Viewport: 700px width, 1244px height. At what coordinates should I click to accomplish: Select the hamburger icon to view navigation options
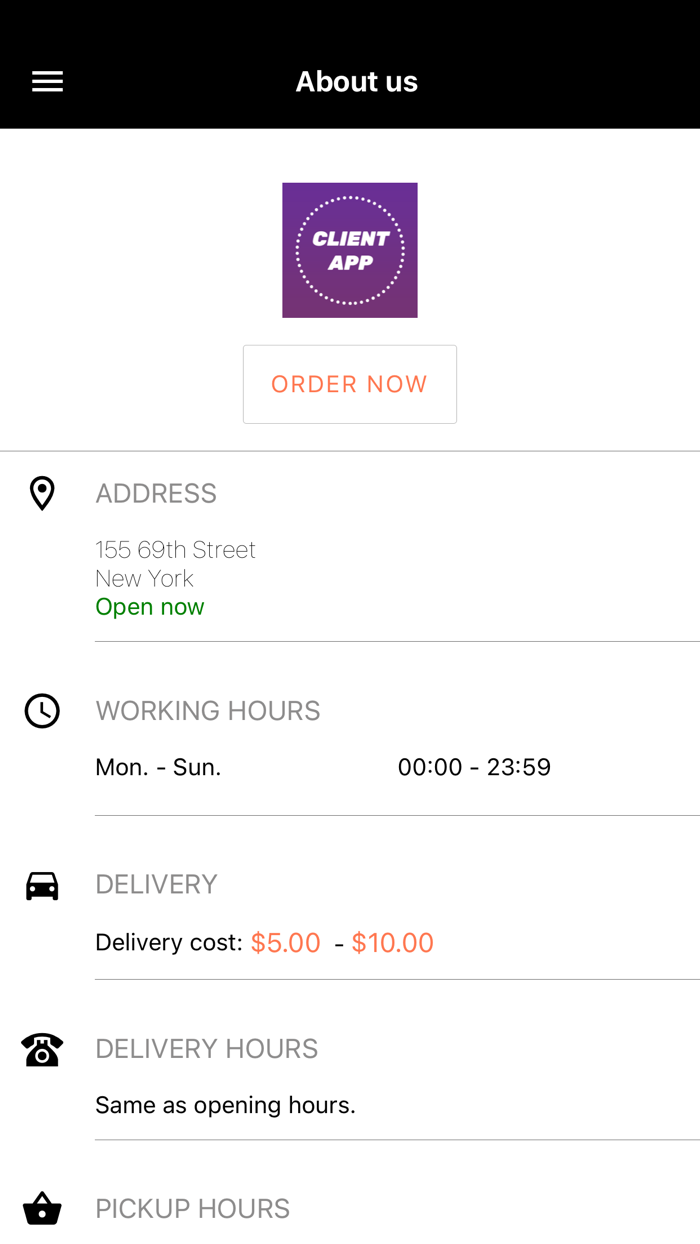46,80
